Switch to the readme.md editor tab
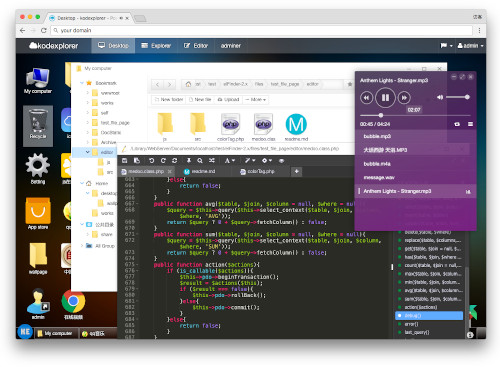The width and height of the screenshot is (500, 367). [x=200, y=171]
